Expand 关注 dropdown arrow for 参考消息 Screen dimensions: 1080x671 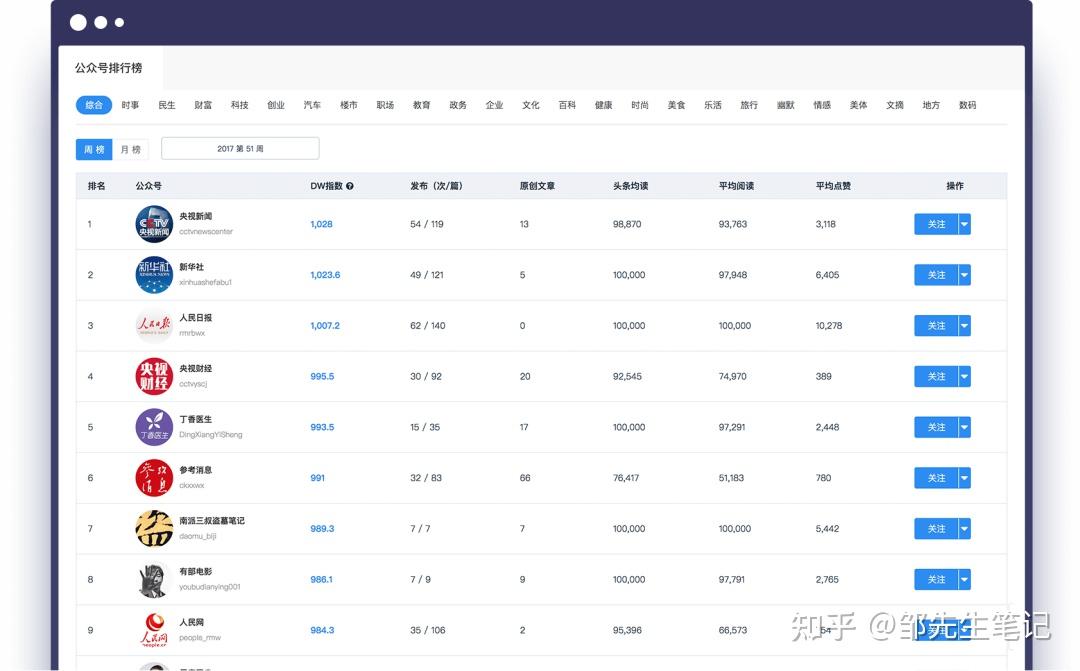pyautogui.click(x=964, y=477)
